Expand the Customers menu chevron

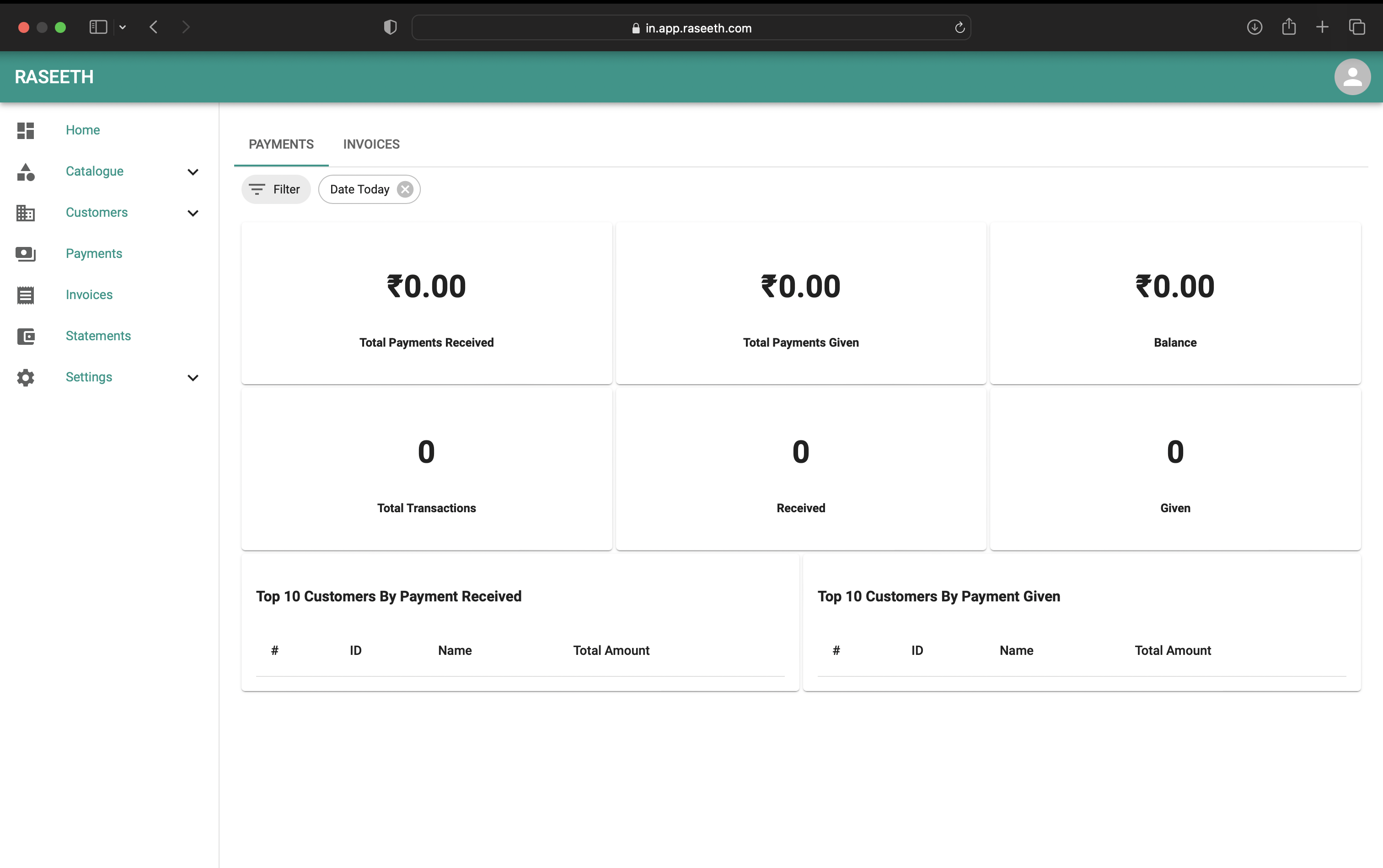pyautogui.click(x=193, y=213)
